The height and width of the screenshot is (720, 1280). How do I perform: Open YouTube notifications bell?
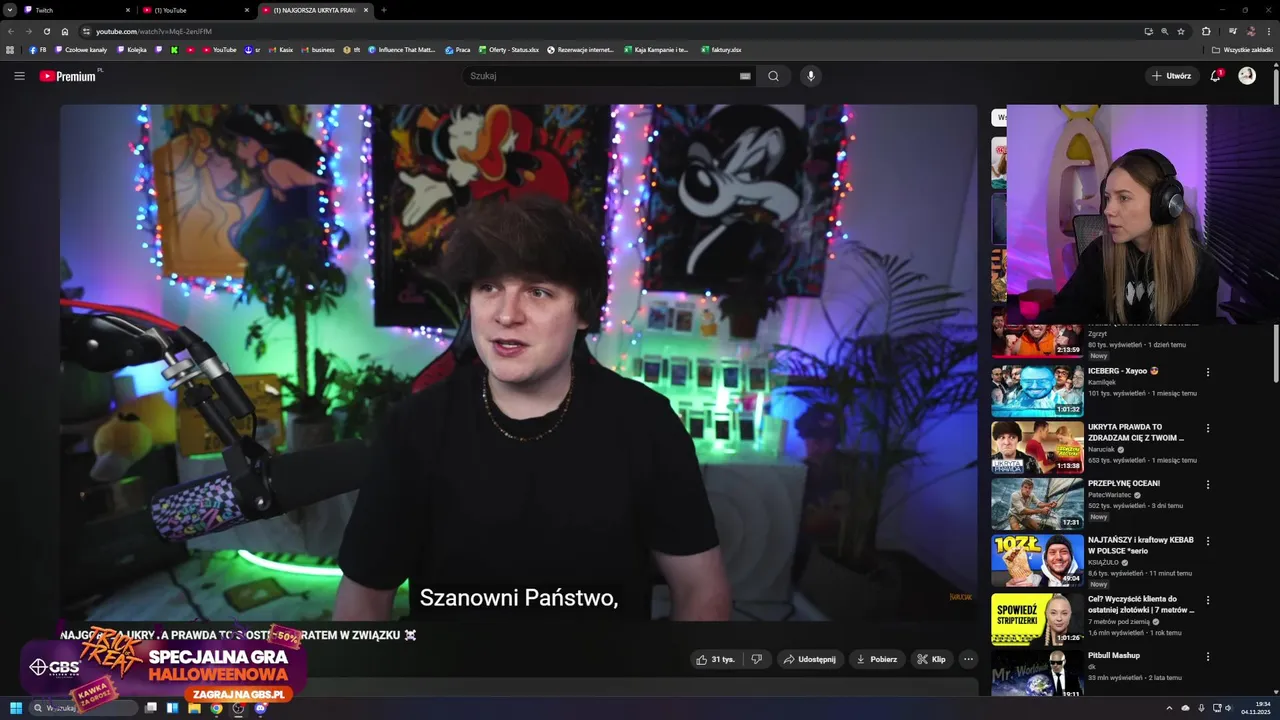pyautogui.click(x=1216, y=76)
